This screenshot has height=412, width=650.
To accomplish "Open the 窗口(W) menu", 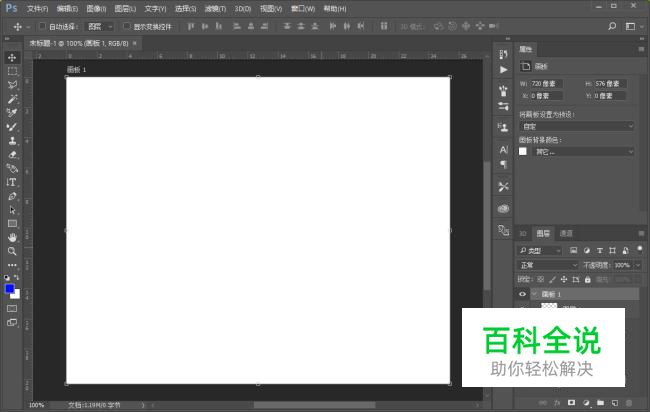I will [x=303, y=8].
